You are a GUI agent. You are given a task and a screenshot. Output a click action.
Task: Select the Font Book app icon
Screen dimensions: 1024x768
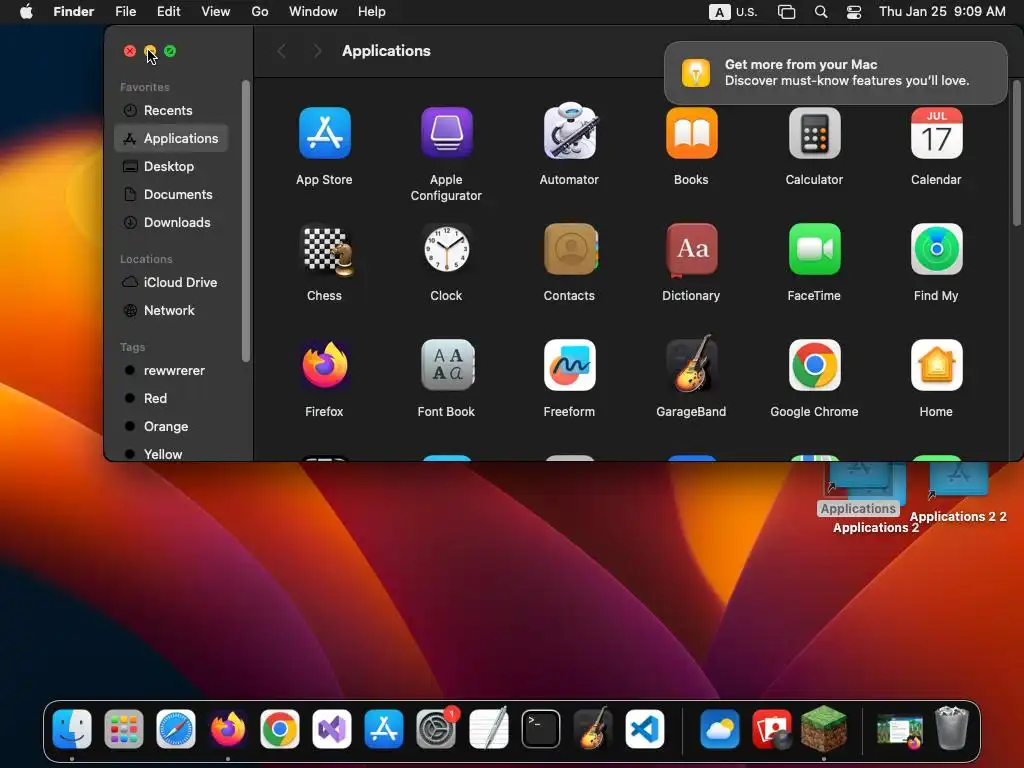pyautogui.click(x=447, y=365)
